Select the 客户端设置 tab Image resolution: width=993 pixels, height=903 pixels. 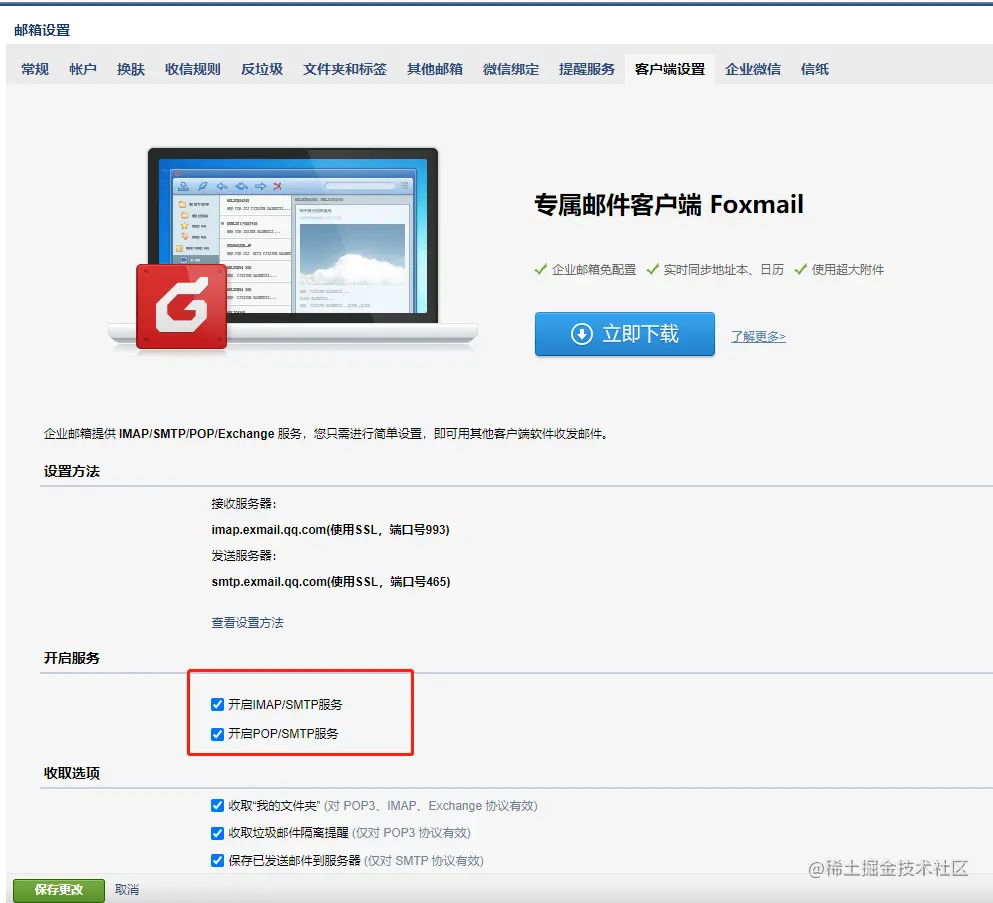(x=670, y=69)
